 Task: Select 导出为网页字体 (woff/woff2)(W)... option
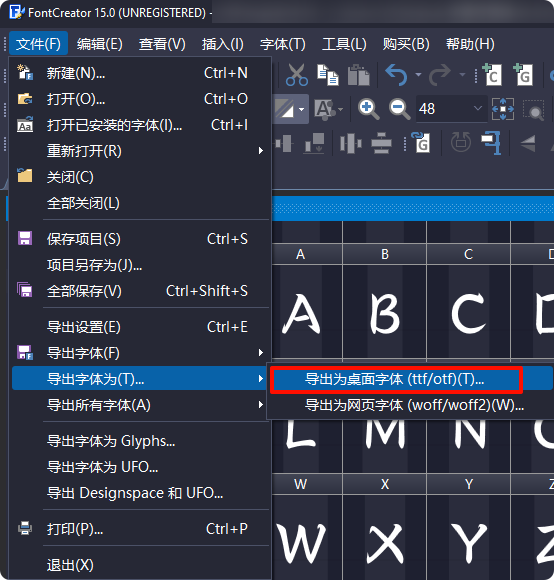pyautogui.click(x=411, y=405)
